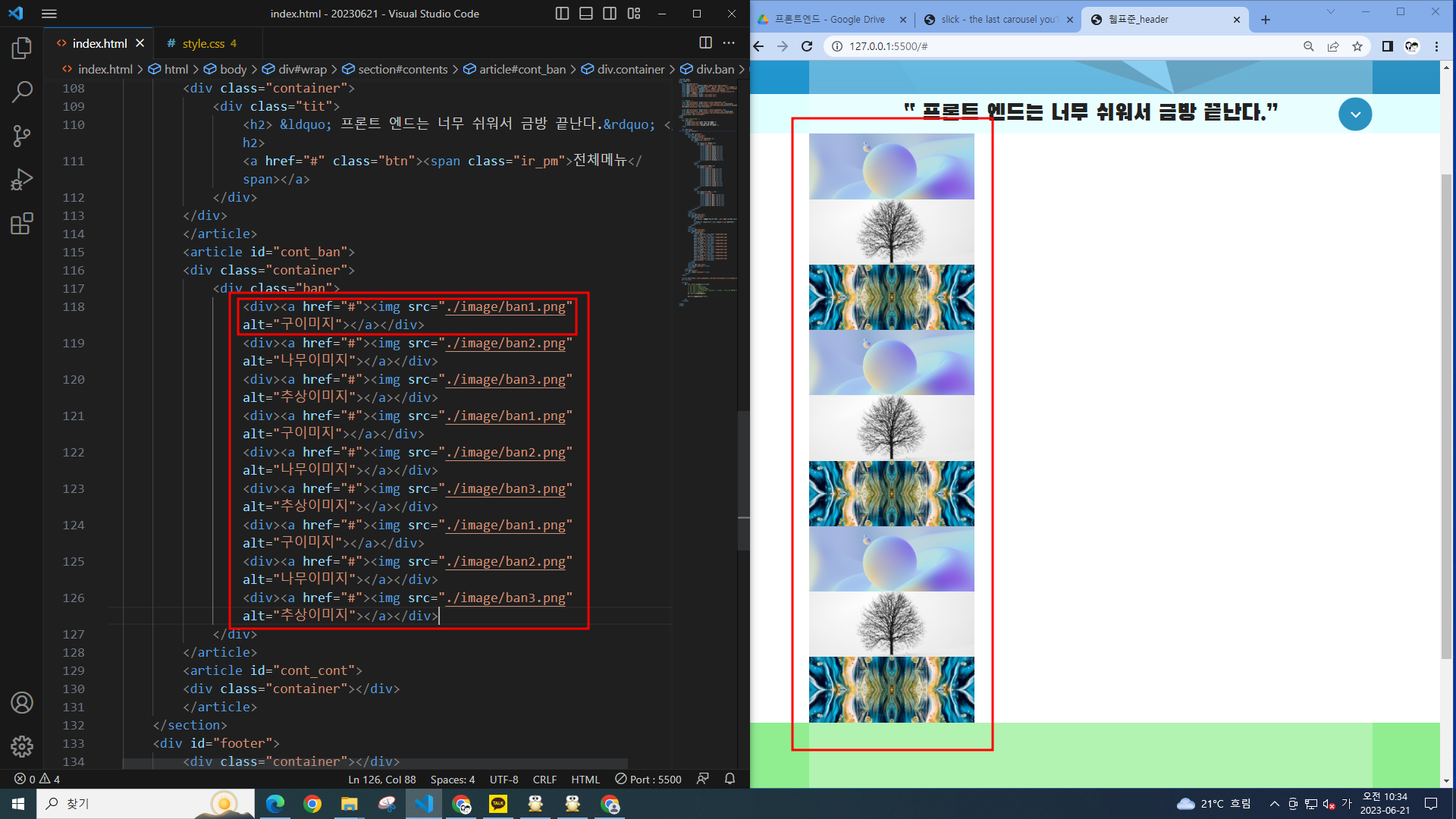
Task: Open Chrome tab search dropdown arrow
Action: pyautogui.click(x=1330, y=12)
